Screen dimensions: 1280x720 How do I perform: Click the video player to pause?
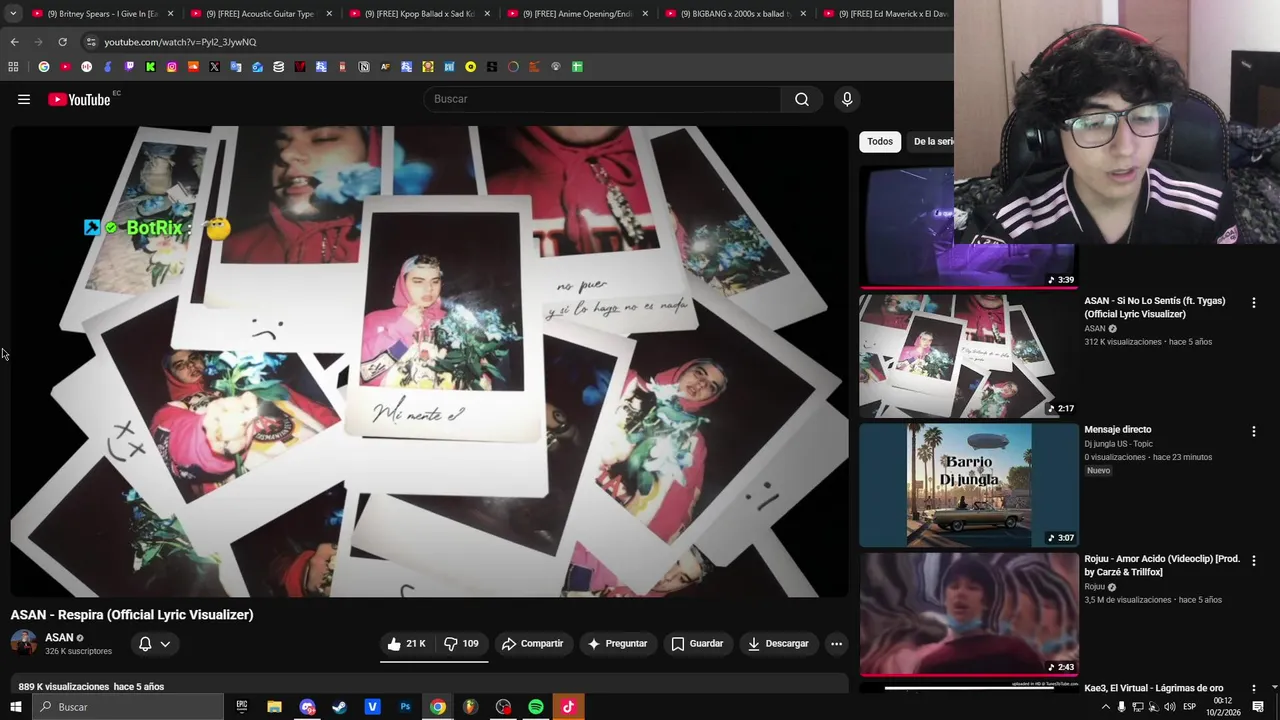(x=429, y=361)
